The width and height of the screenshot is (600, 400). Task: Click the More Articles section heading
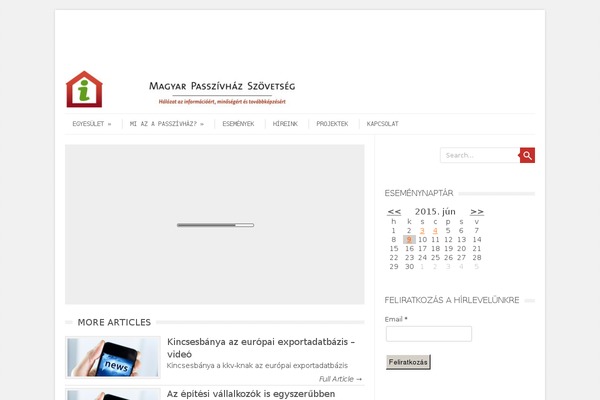[114, 322]
